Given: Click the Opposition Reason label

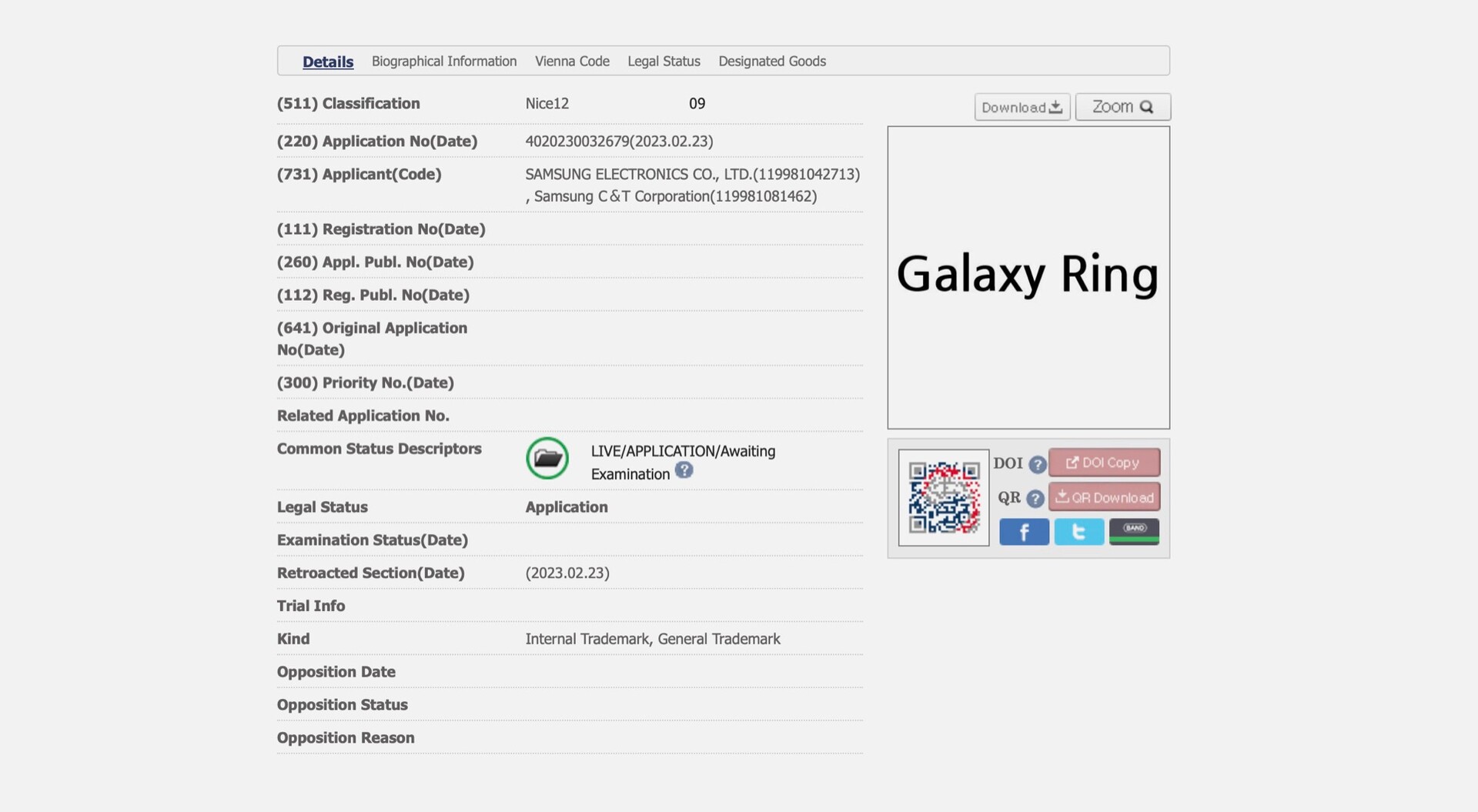Looking at the screenshot, I should click(x=346, y=739).
